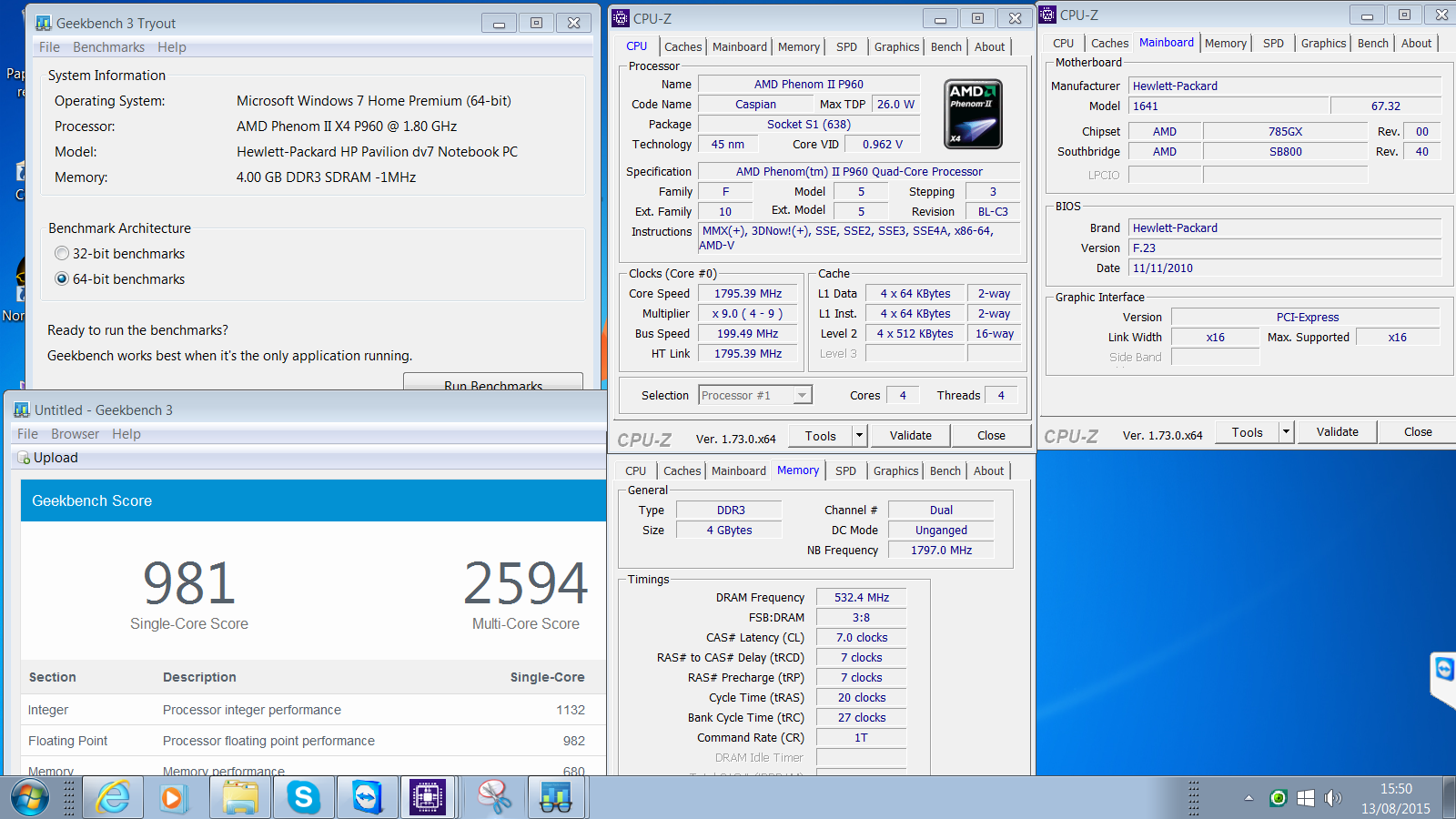Launch Windows Media Player from taskbar
Viewport: 1456px width, 819px height.
click(173, 798)
